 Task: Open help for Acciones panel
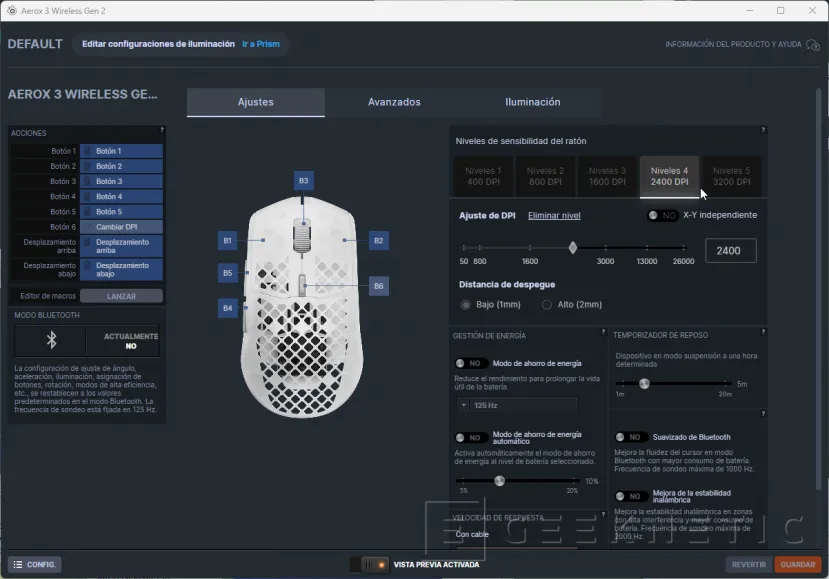(162, 130)
